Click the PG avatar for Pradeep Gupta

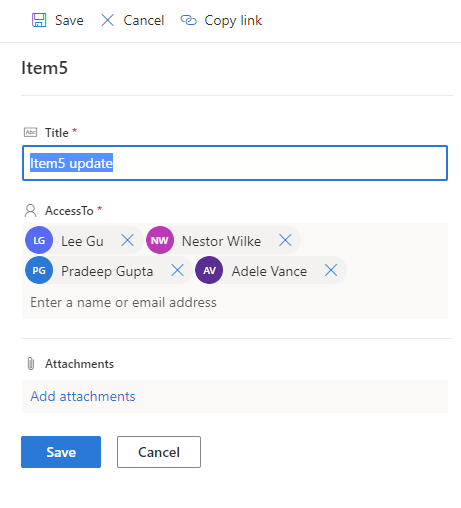click(x=39, y=270)
